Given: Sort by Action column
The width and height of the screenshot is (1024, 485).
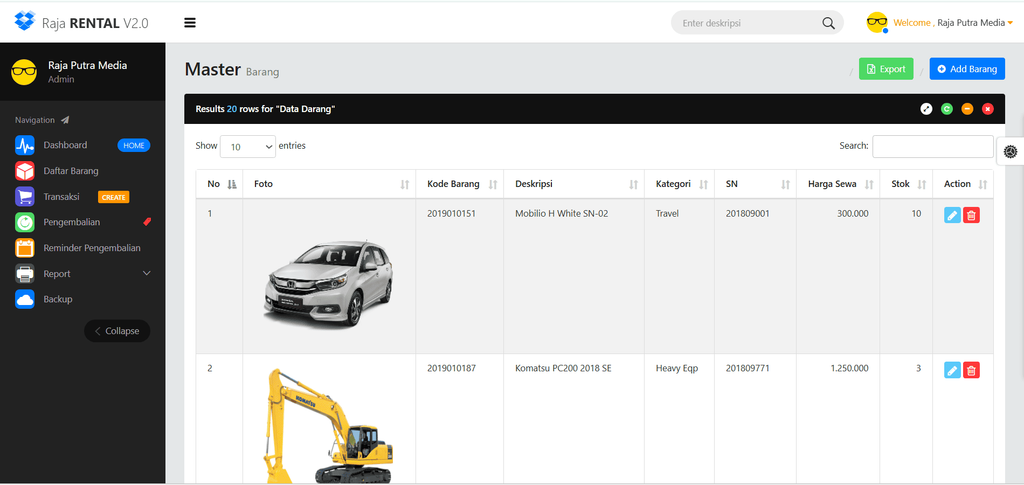Looking at the screenshot, I should 963,185.
